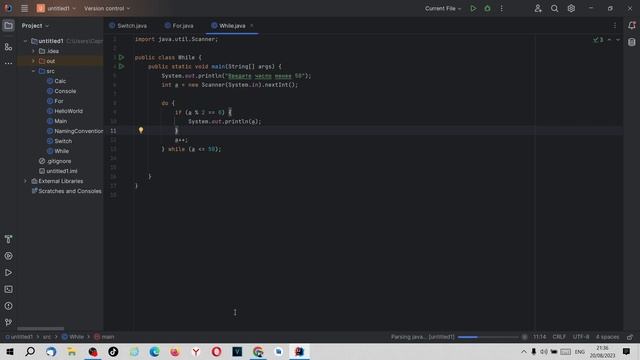Screen dimensions: 640x360
Task: Click line separator CRLF in status bar
Action: (x=559, y=337)
